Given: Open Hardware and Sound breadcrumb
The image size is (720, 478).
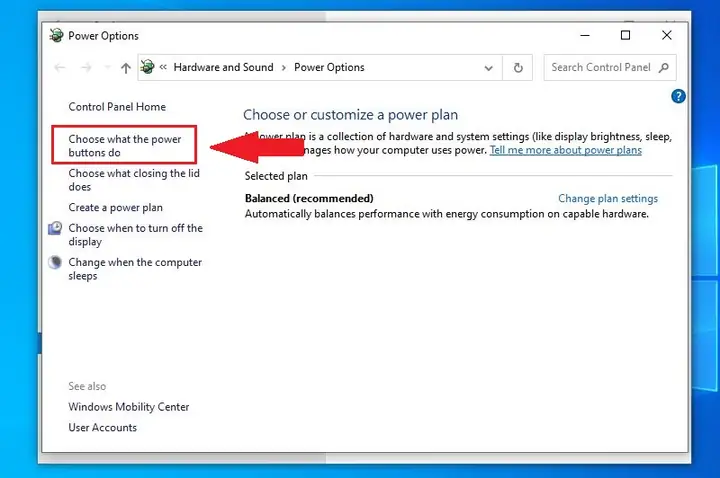Looking at the screenshot, I should [223, 67].
